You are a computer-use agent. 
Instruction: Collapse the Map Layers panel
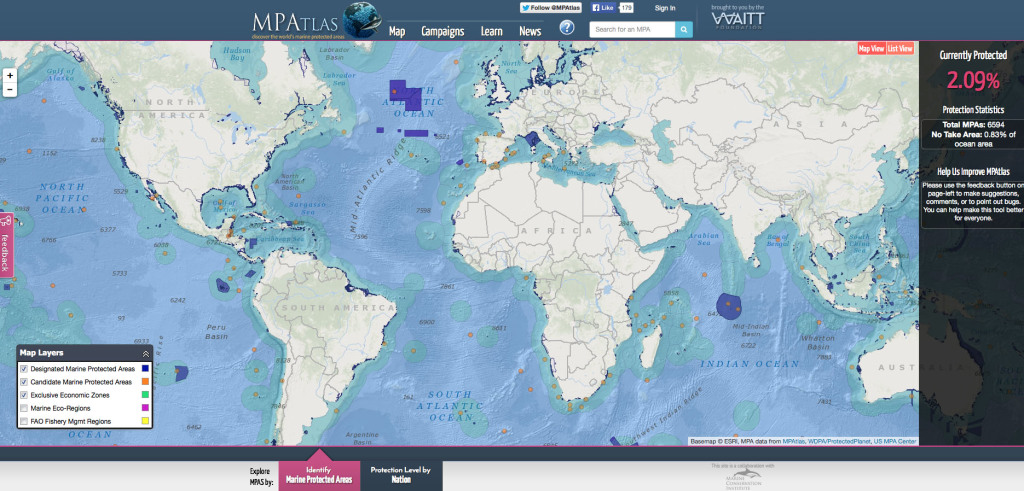pos(145,353)
